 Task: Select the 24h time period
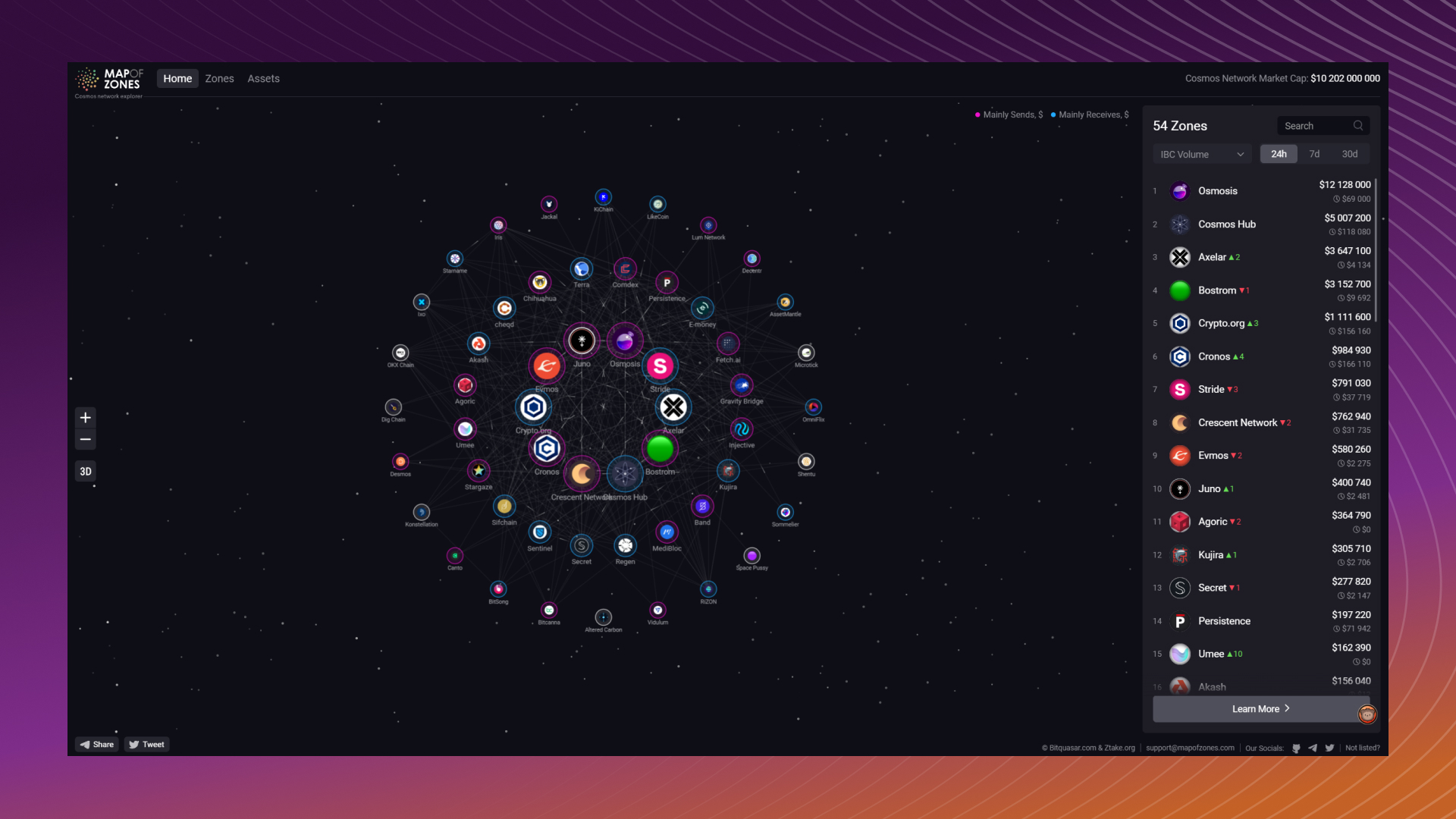tap(1279, 154)
